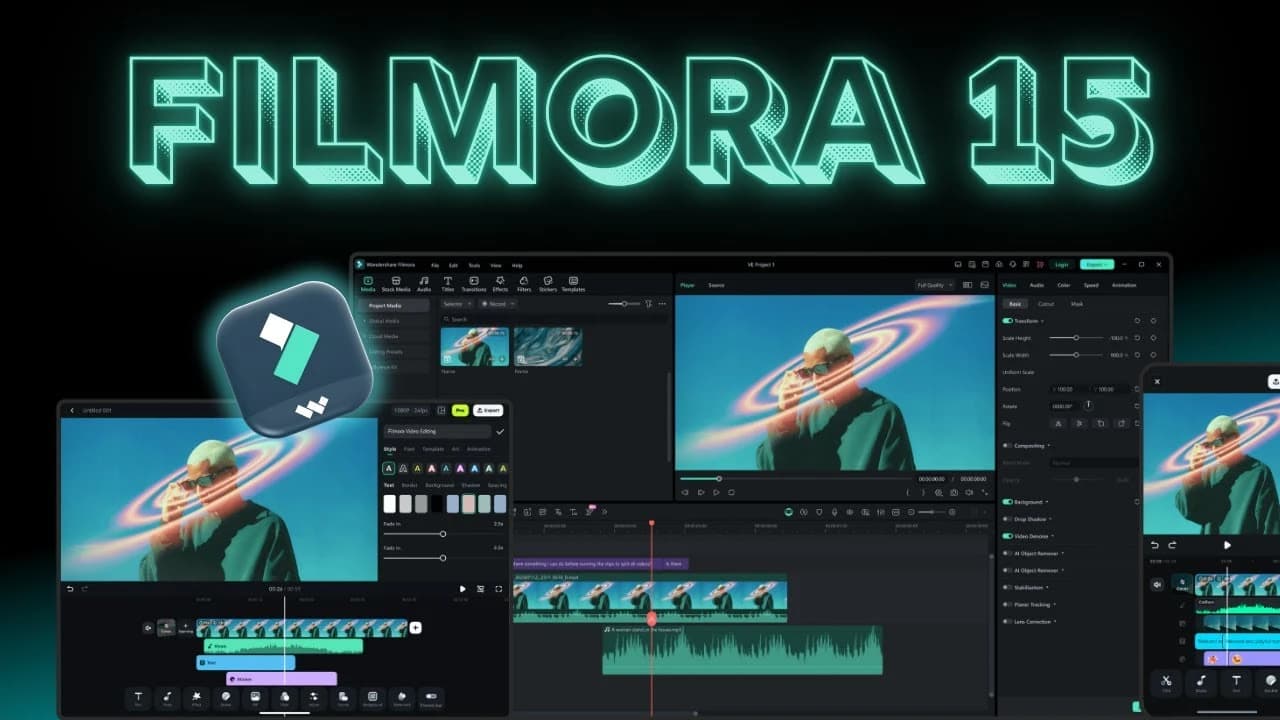
Task: Browse the Effects panel
Action: [x=500, y=281]
